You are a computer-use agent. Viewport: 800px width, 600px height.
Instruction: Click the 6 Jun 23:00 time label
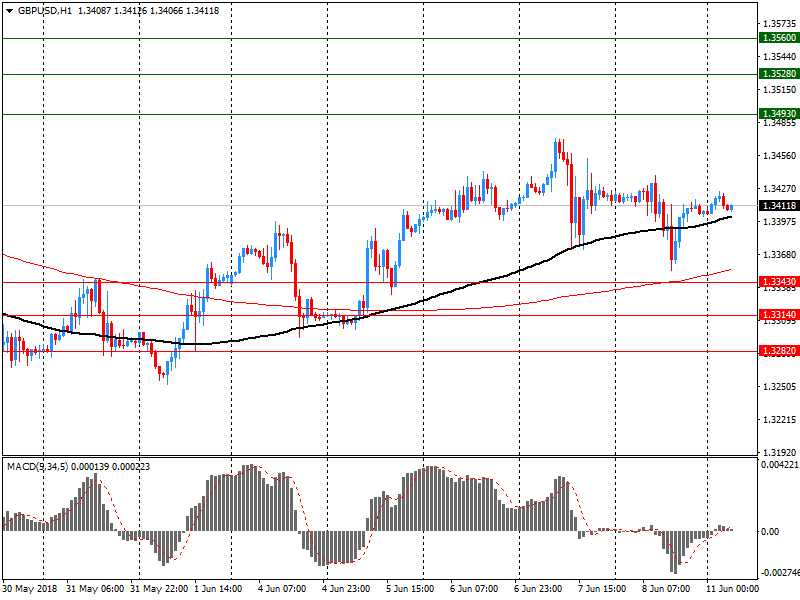click(x=538, y=589)
